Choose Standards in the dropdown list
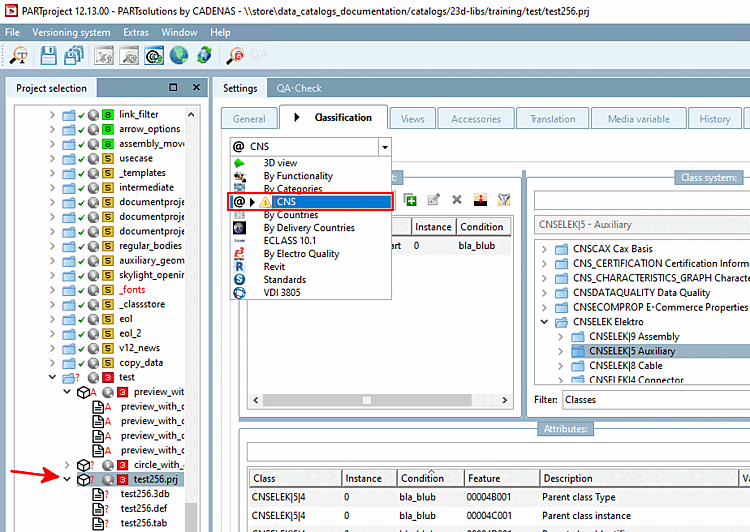This screenshot has height=532, width=750. click(x=285, y=279)
